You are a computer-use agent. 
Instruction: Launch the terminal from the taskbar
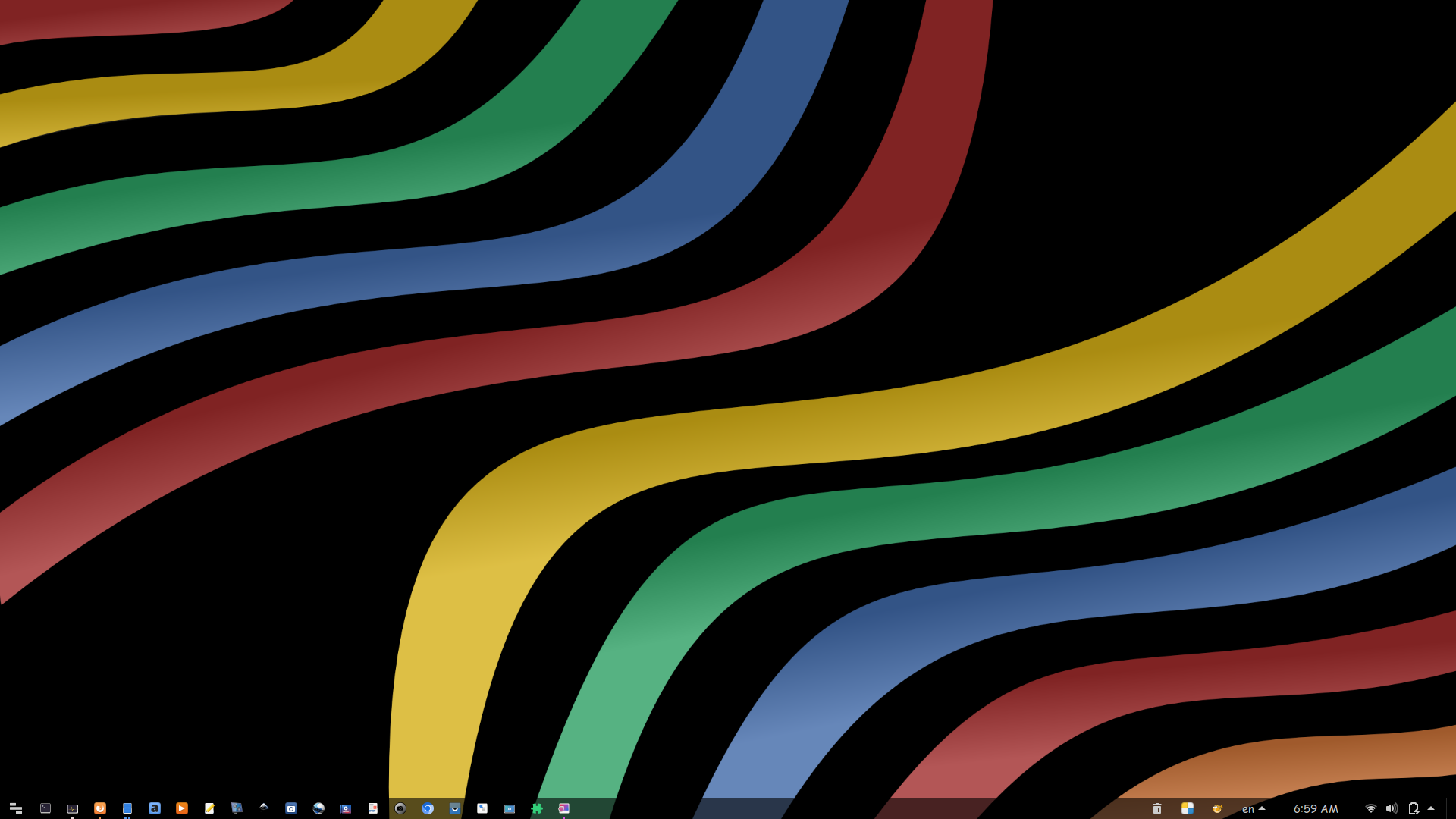pos(45,808)
